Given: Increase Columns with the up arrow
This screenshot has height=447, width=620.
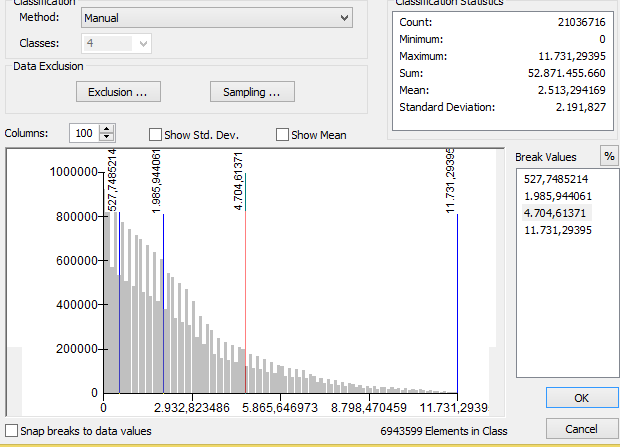Looking at the screenshot, I should (107, 129).
